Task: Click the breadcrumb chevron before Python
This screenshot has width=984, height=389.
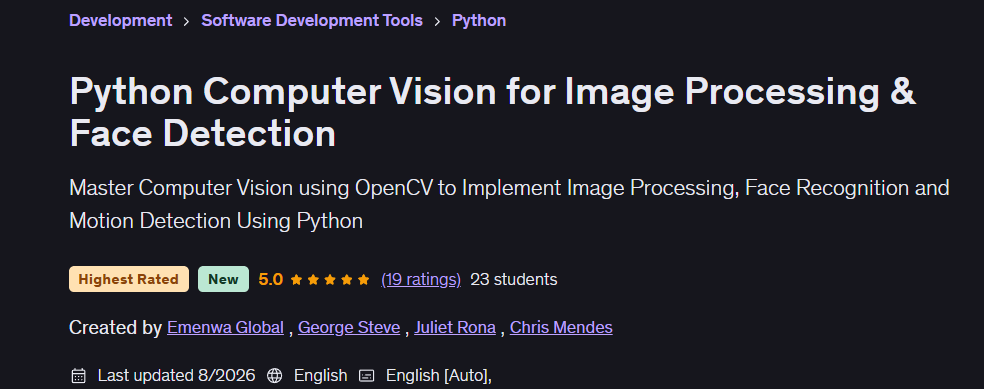Action: click(437, 21)
